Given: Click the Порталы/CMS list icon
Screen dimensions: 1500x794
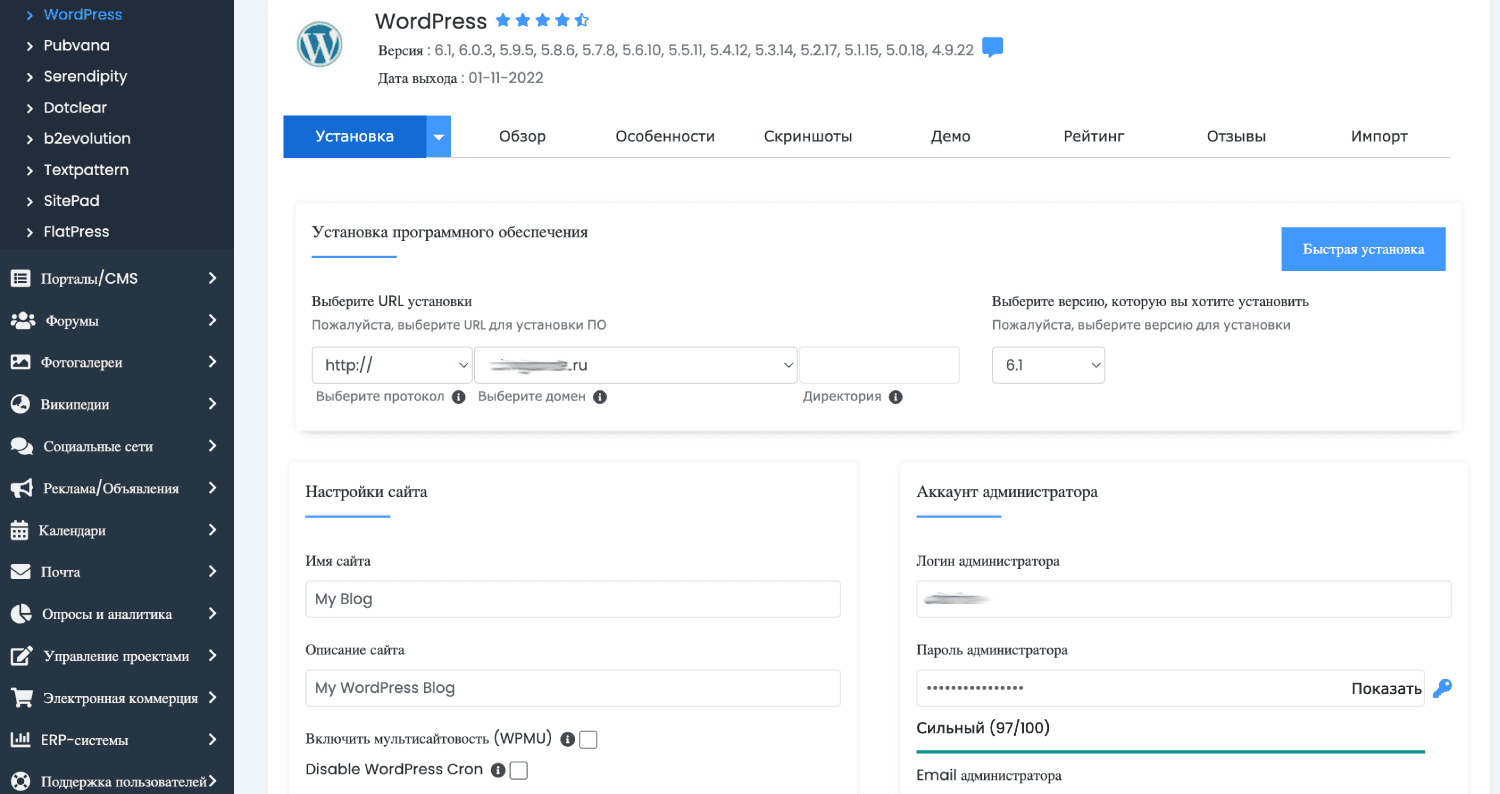Looking at the screenshot, I should coord(20,278).
